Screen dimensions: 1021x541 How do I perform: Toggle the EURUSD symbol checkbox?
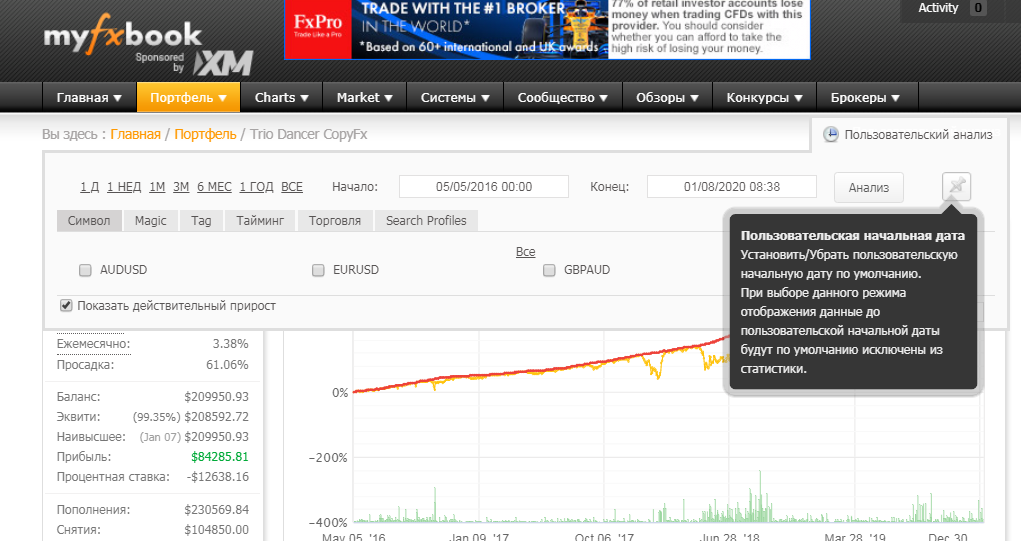(x=318, y=270)
